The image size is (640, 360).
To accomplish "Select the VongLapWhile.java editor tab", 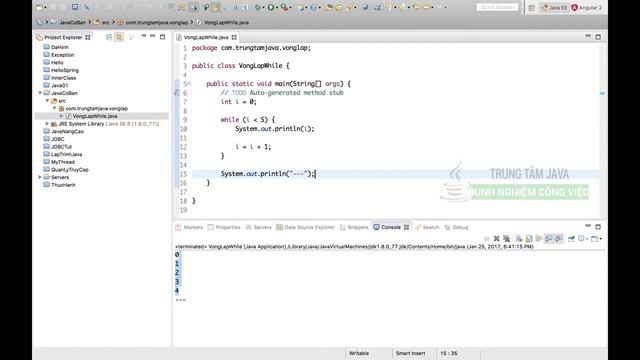I will point(206,37).
